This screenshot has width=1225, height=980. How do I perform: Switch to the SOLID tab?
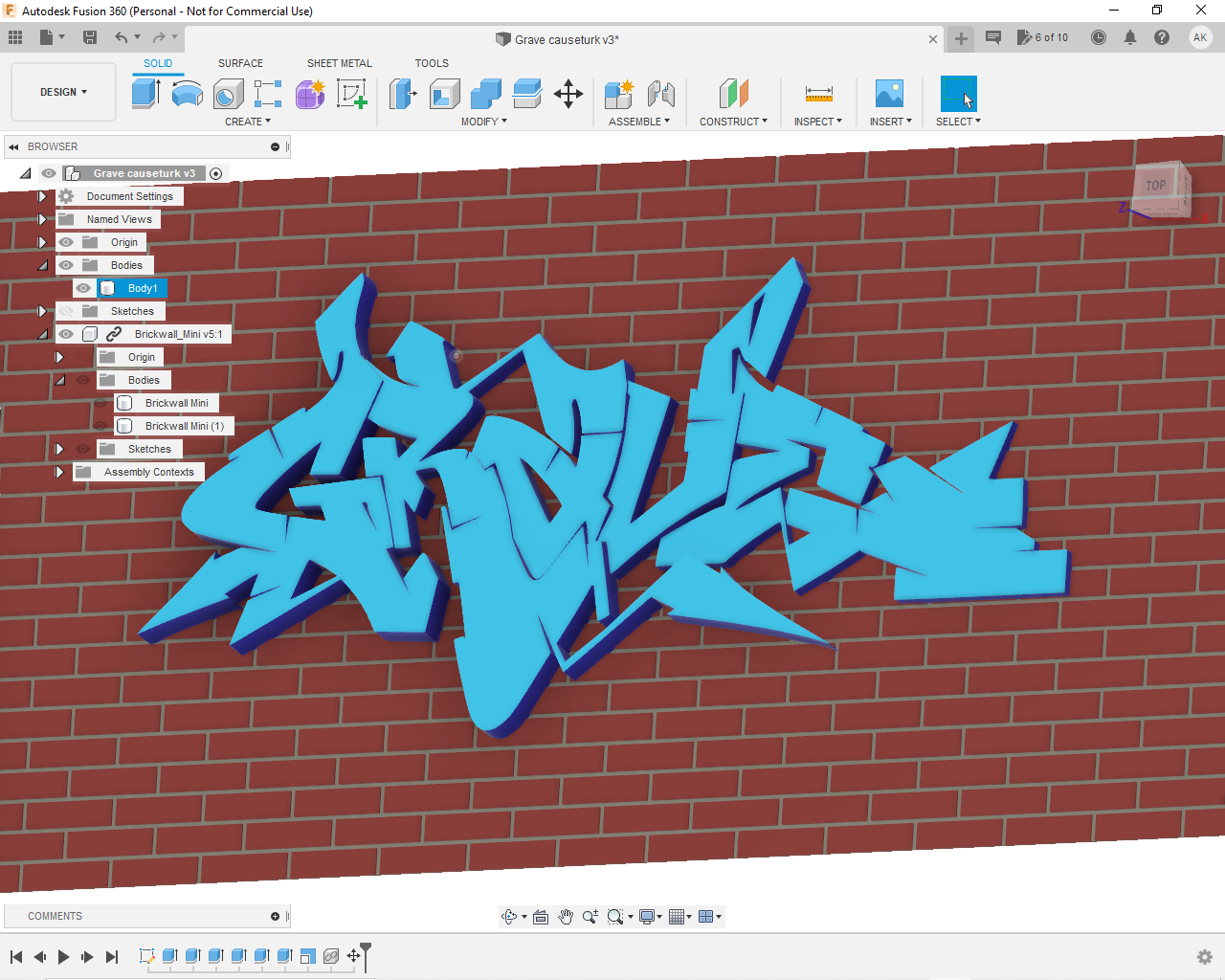pos(158,63)
